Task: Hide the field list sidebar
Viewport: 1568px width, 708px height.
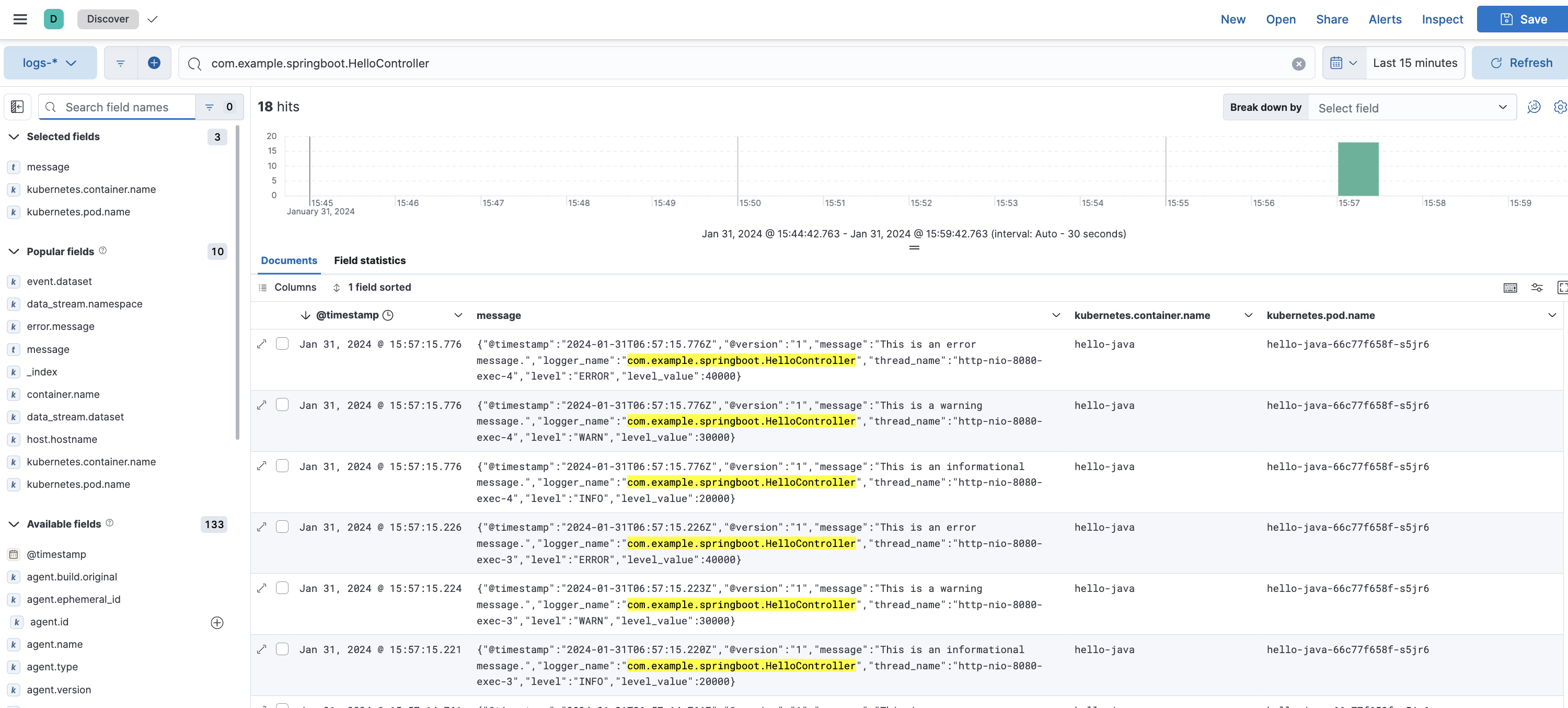Action: [x=17, y=107]
